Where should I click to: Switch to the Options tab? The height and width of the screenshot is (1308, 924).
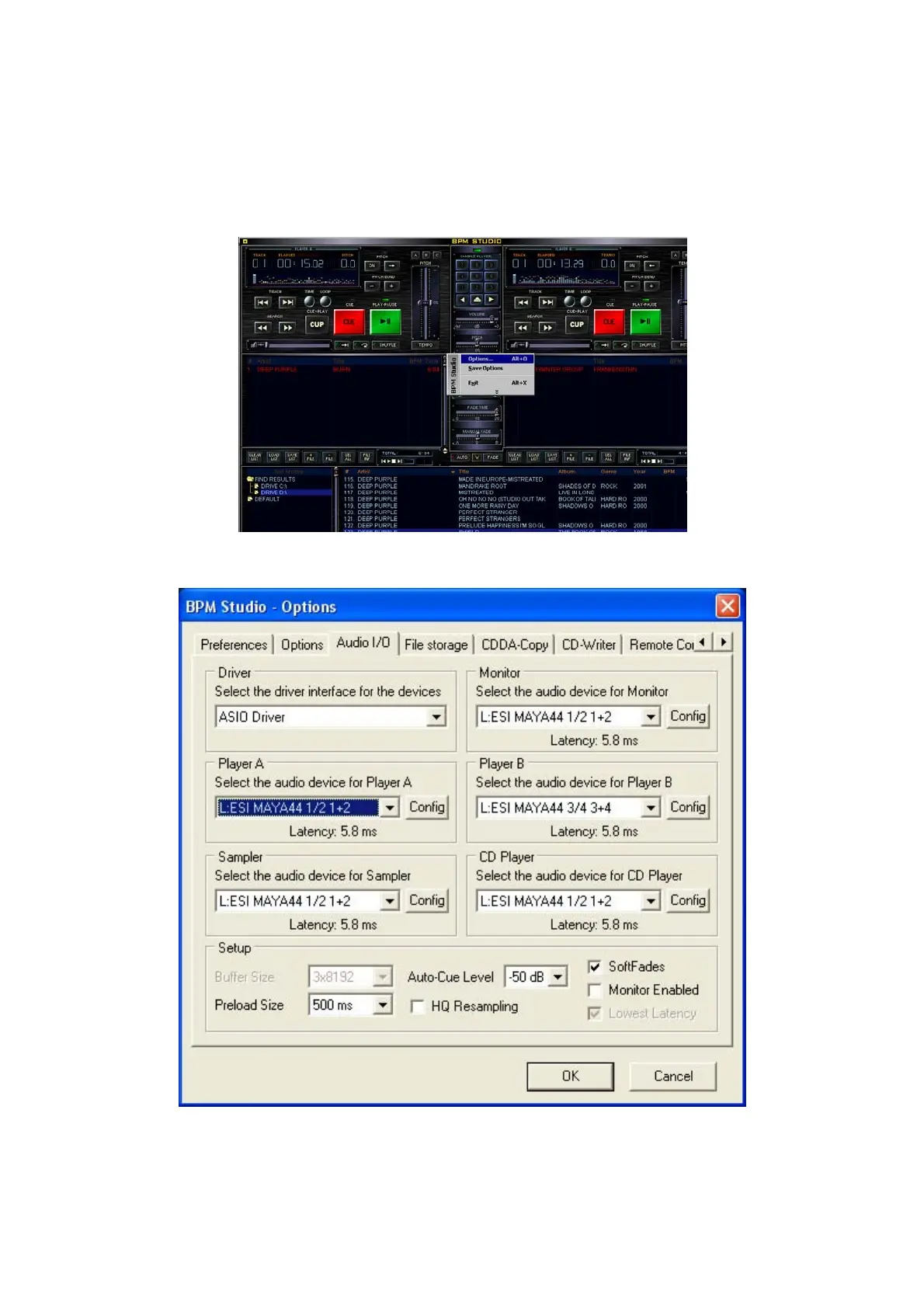(x=302, y=645)
